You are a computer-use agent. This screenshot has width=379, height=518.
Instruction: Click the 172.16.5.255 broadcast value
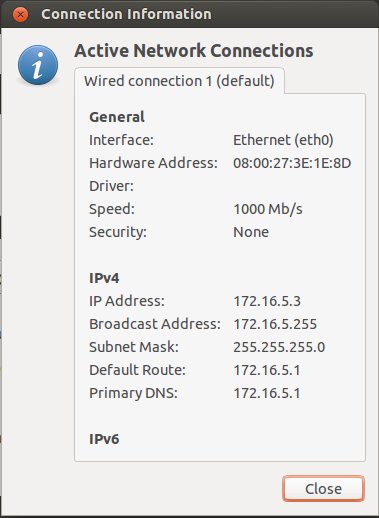tap(275, 324)
